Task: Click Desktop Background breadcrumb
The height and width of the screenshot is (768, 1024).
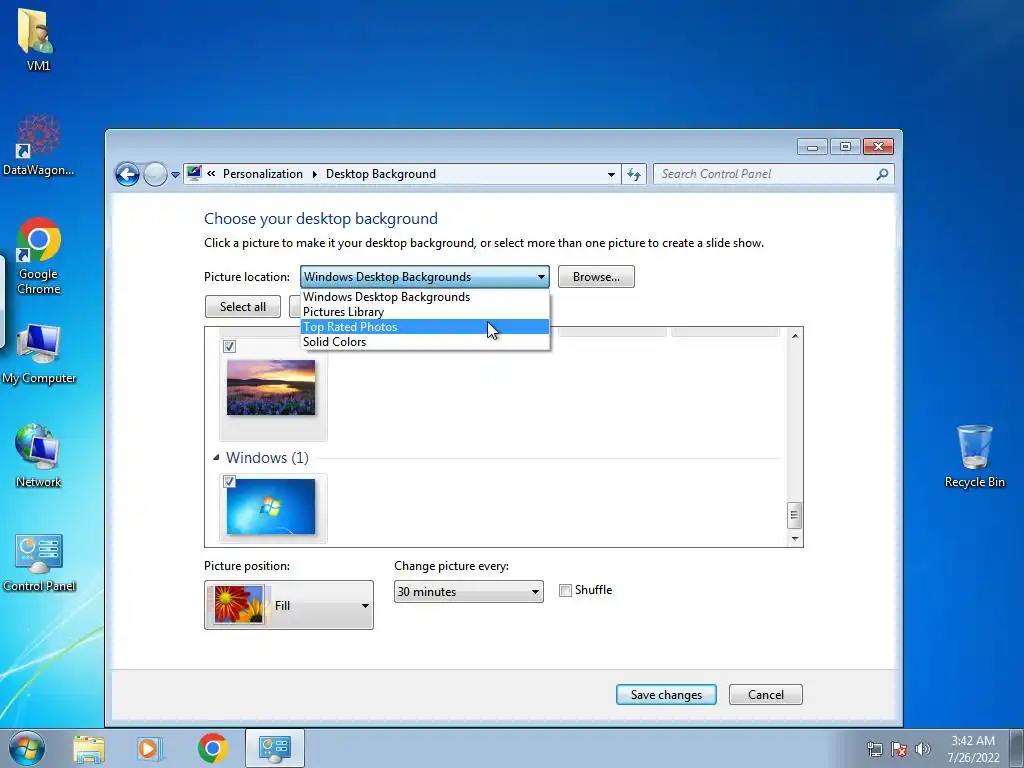Action: click(x=381, y=174)
